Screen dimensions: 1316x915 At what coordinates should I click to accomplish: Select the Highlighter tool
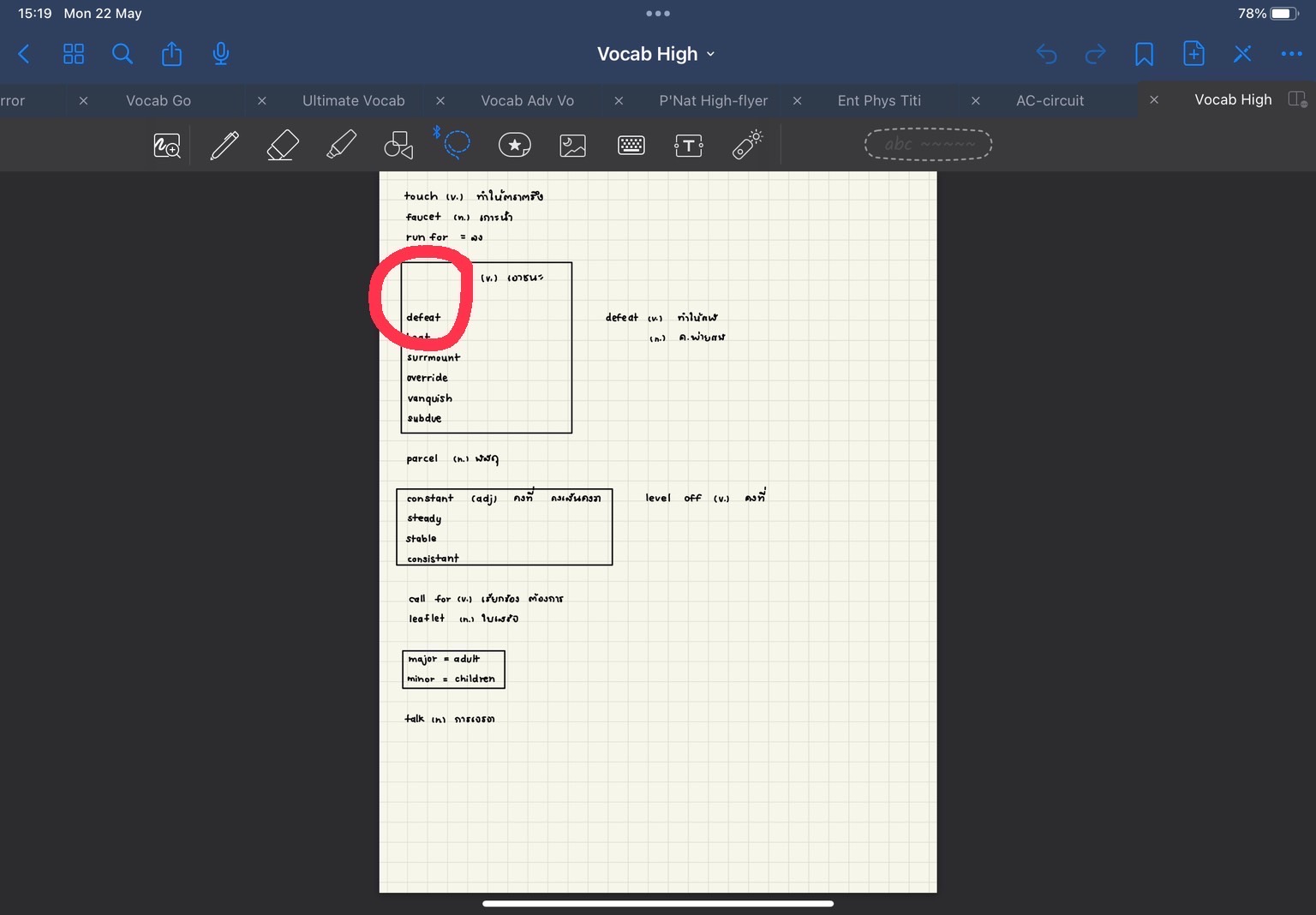[341, 146]
